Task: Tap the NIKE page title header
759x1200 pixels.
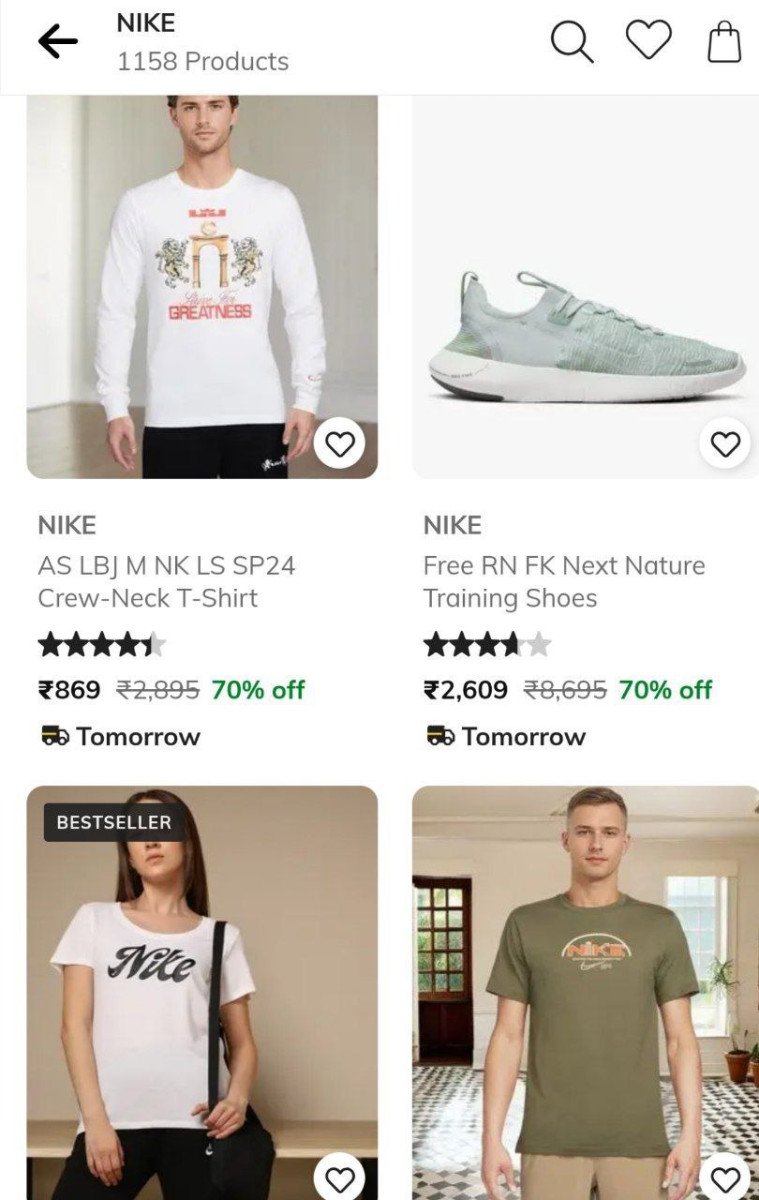Action: pyautogui.click(x=146, y=23)
